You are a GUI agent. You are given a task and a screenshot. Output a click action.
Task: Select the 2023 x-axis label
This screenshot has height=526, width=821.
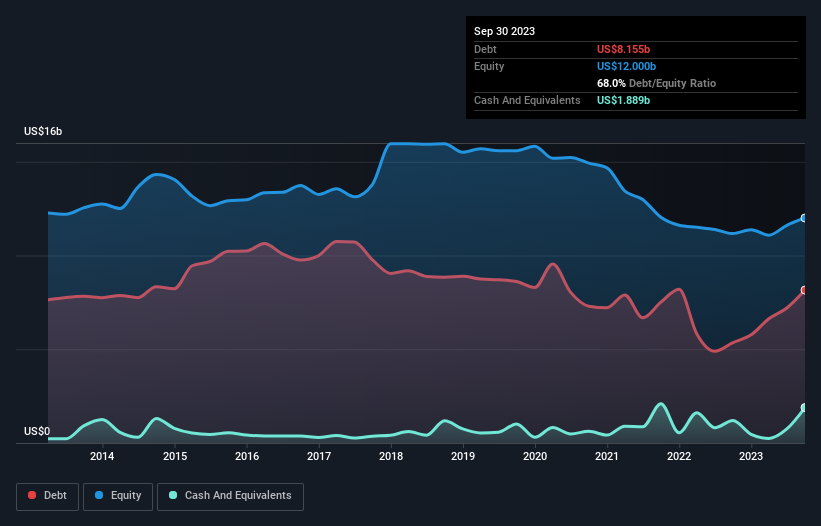click(x=751, y=456)
